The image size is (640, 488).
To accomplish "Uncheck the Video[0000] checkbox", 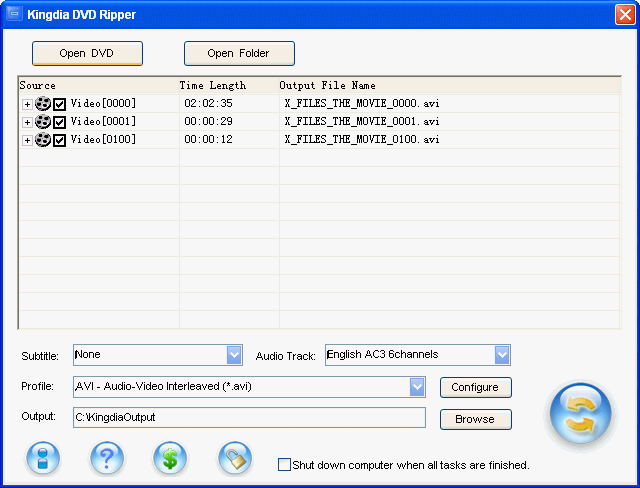I will pyautogui.click(x=59, y=103).
